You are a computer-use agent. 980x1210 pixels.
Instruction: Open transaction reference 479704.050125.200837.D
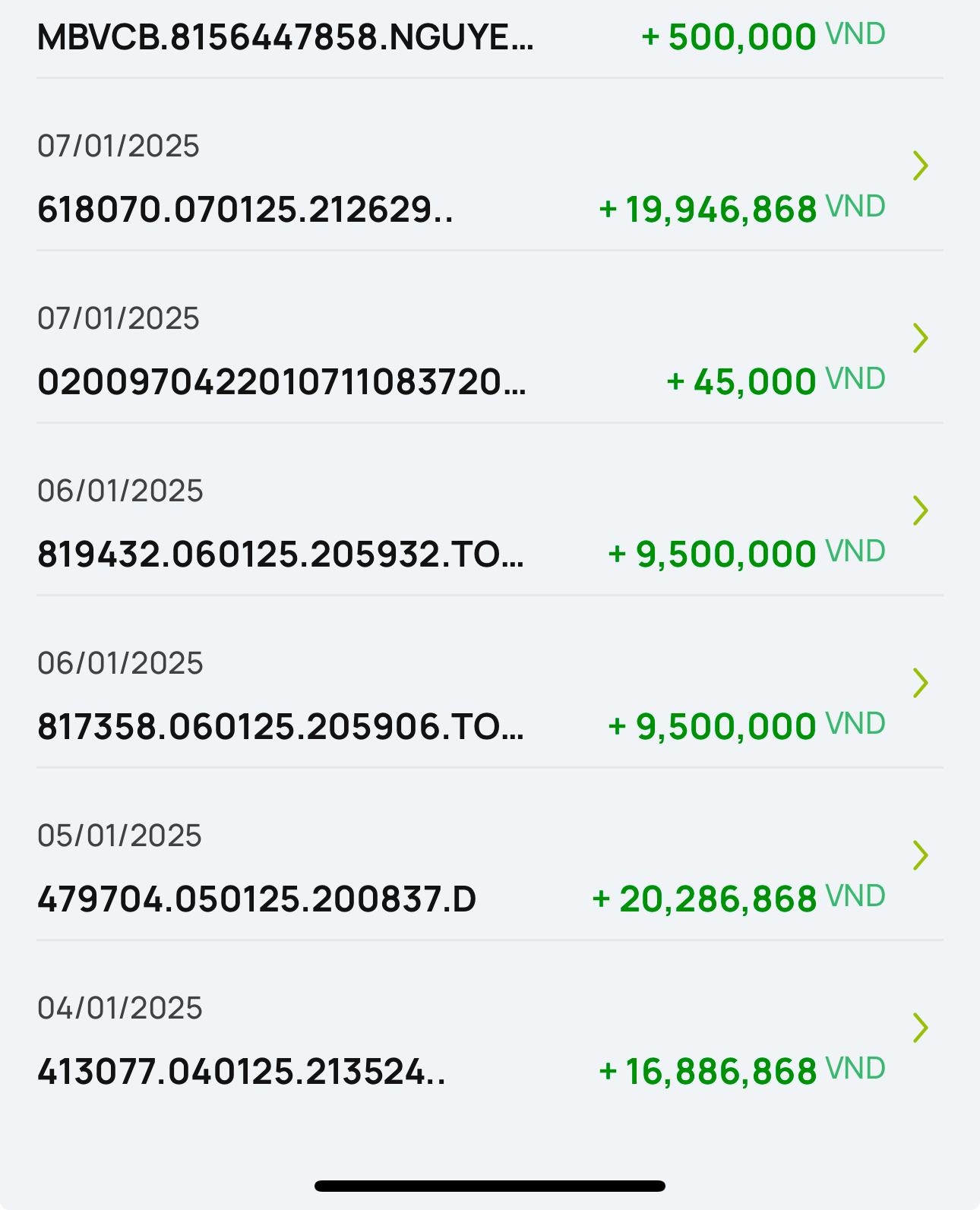pos(257,899)
